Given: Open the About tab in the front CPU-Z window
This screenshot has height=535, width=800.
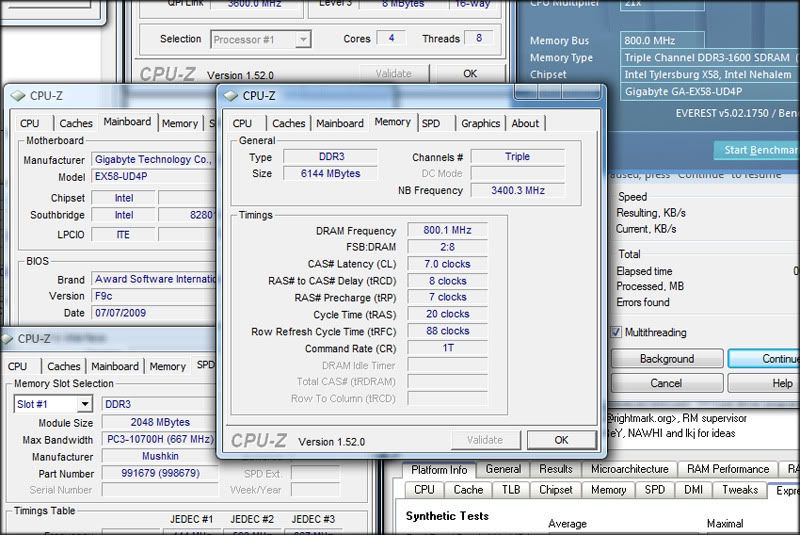Looking at the screenshot, I should point(525,123).
